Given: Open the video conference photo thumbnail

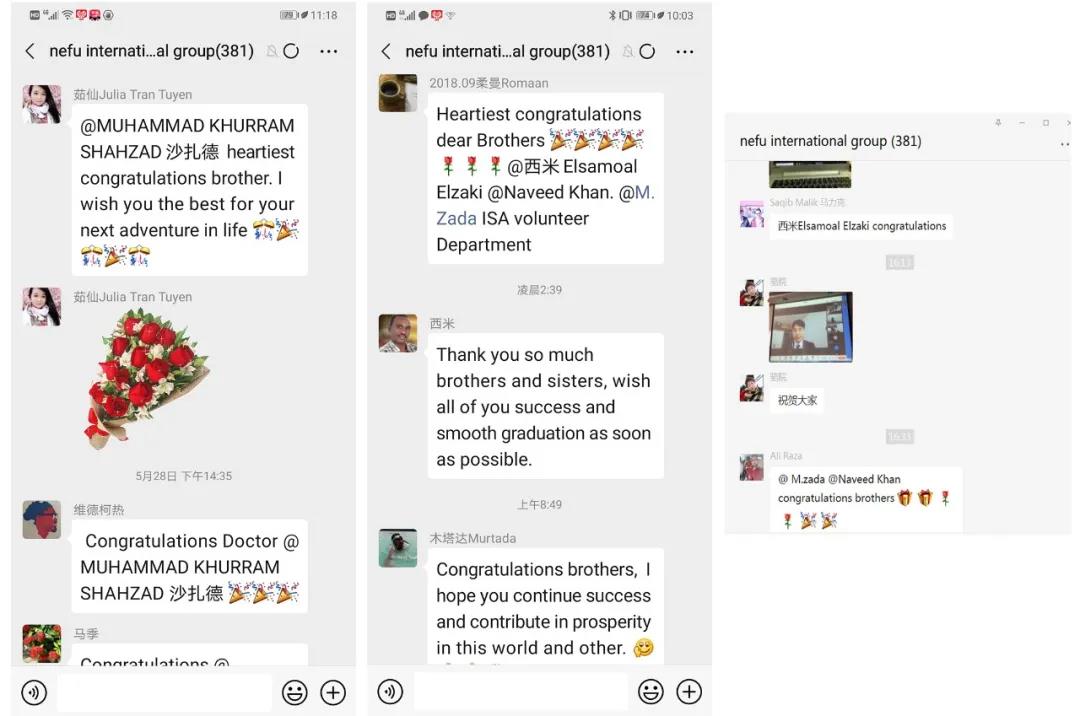Looking at the screenshot, I should pyautogui.click(x=811, y=326).
